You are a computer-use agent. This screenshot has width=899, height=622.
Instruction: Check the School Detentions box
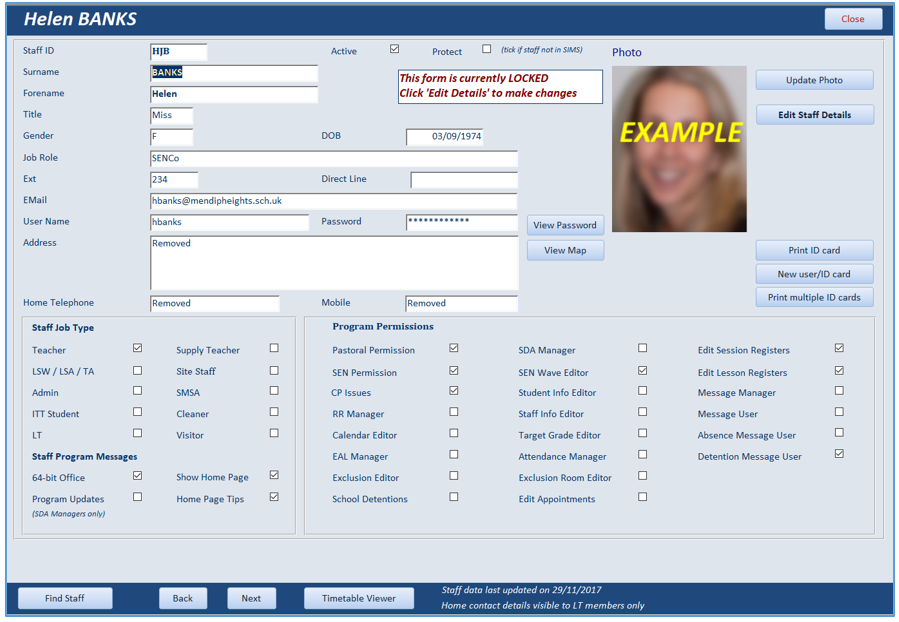point(454,497)
